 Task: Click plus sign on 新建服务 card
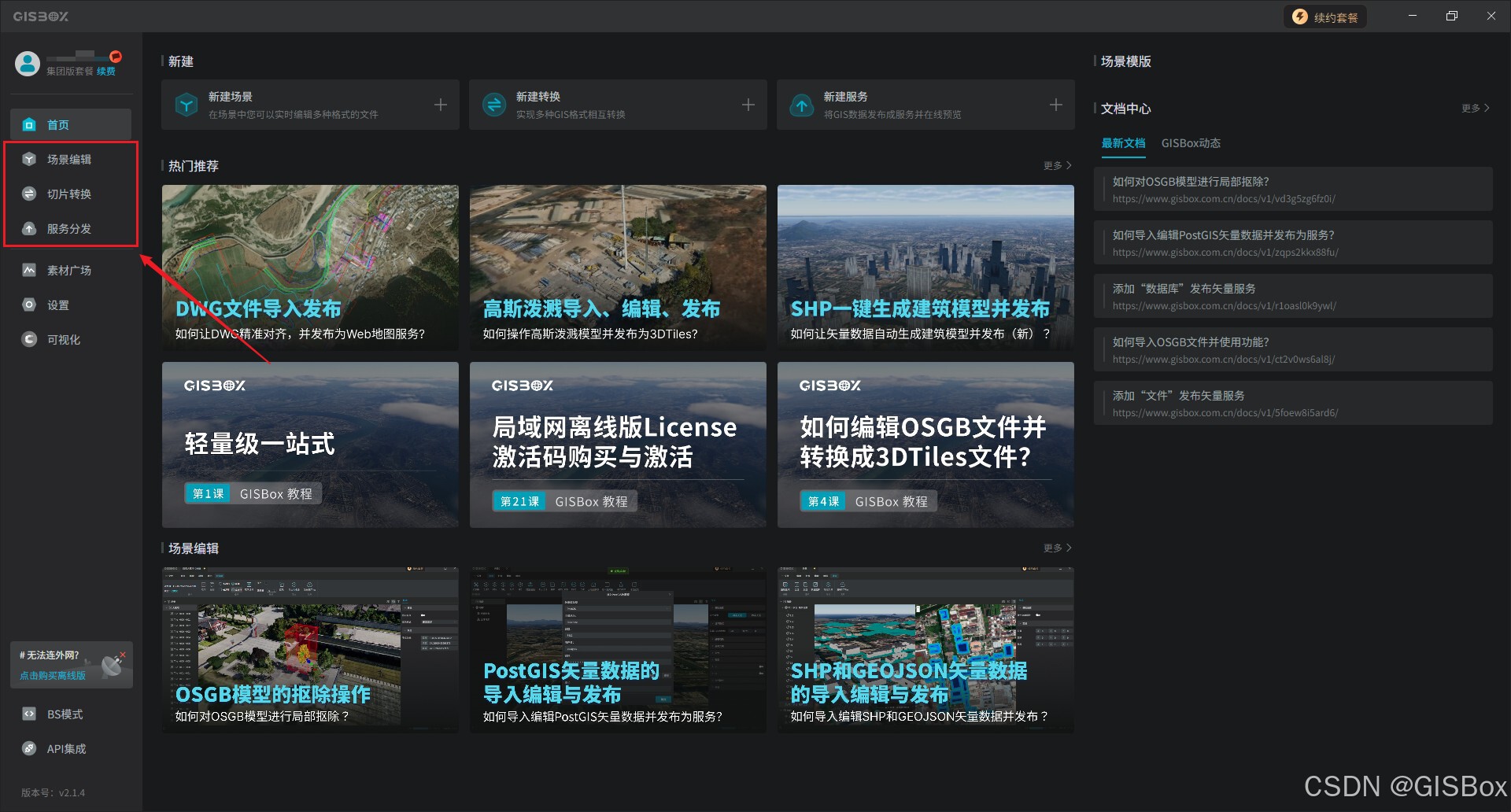(x=1056, y=105)
